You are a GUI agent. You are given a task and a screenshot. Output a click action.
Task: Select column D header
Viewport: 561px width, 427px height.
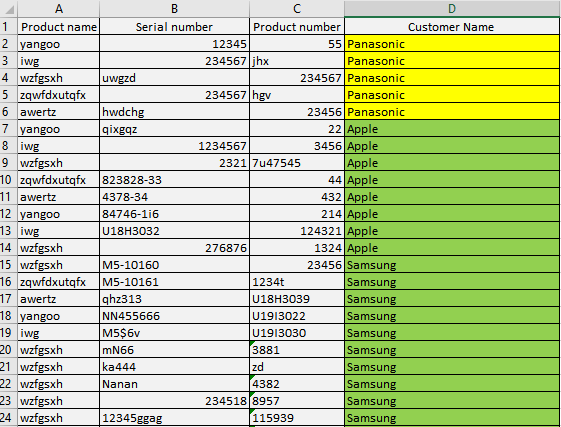point(452,9)
